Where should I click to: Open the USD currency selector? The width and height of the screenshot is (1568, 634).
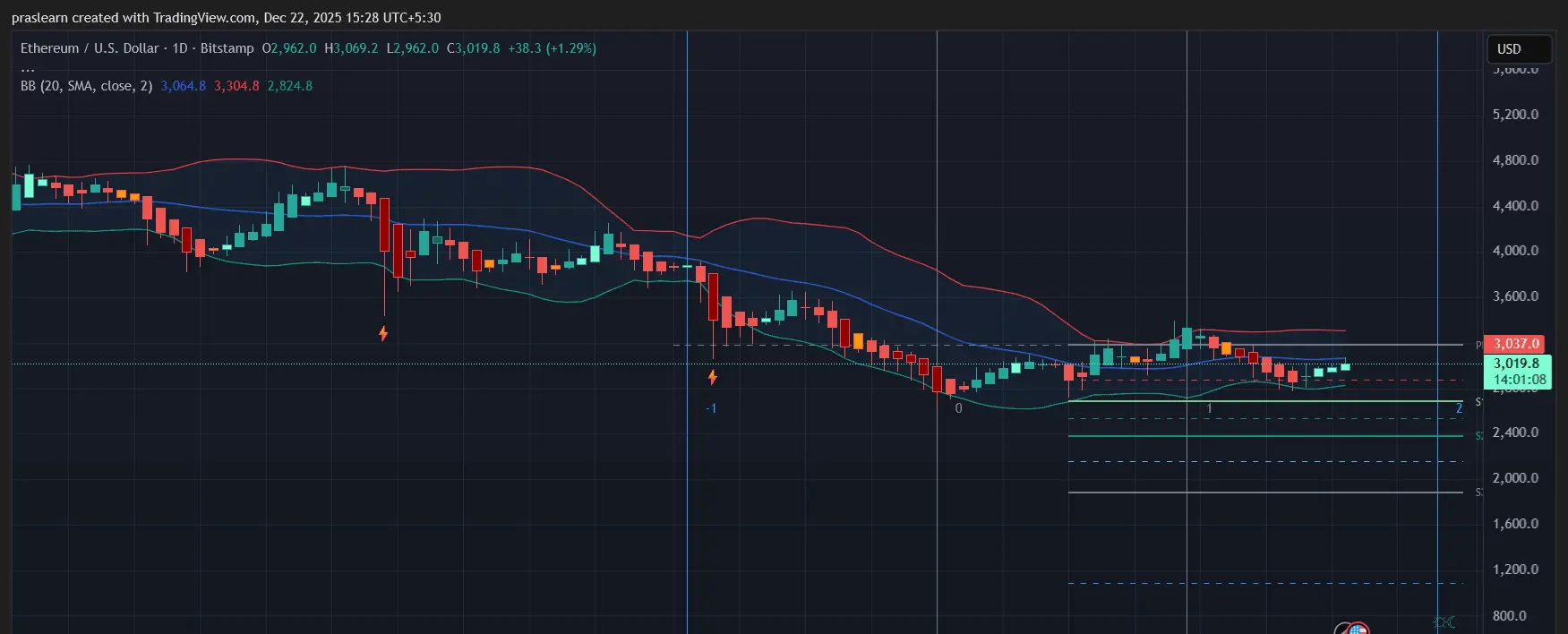(x=1519, y=49)
